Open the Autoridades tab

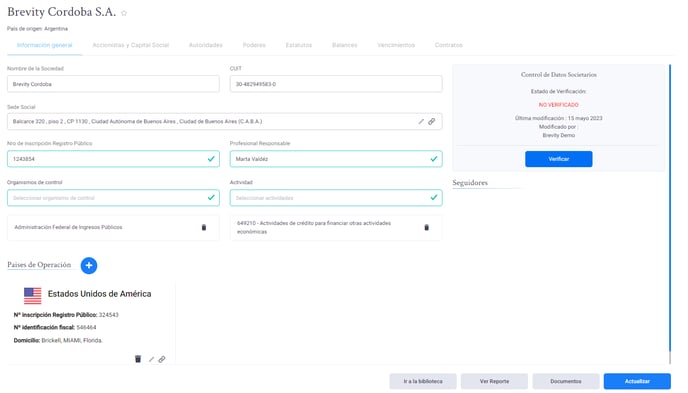point(205,45)
